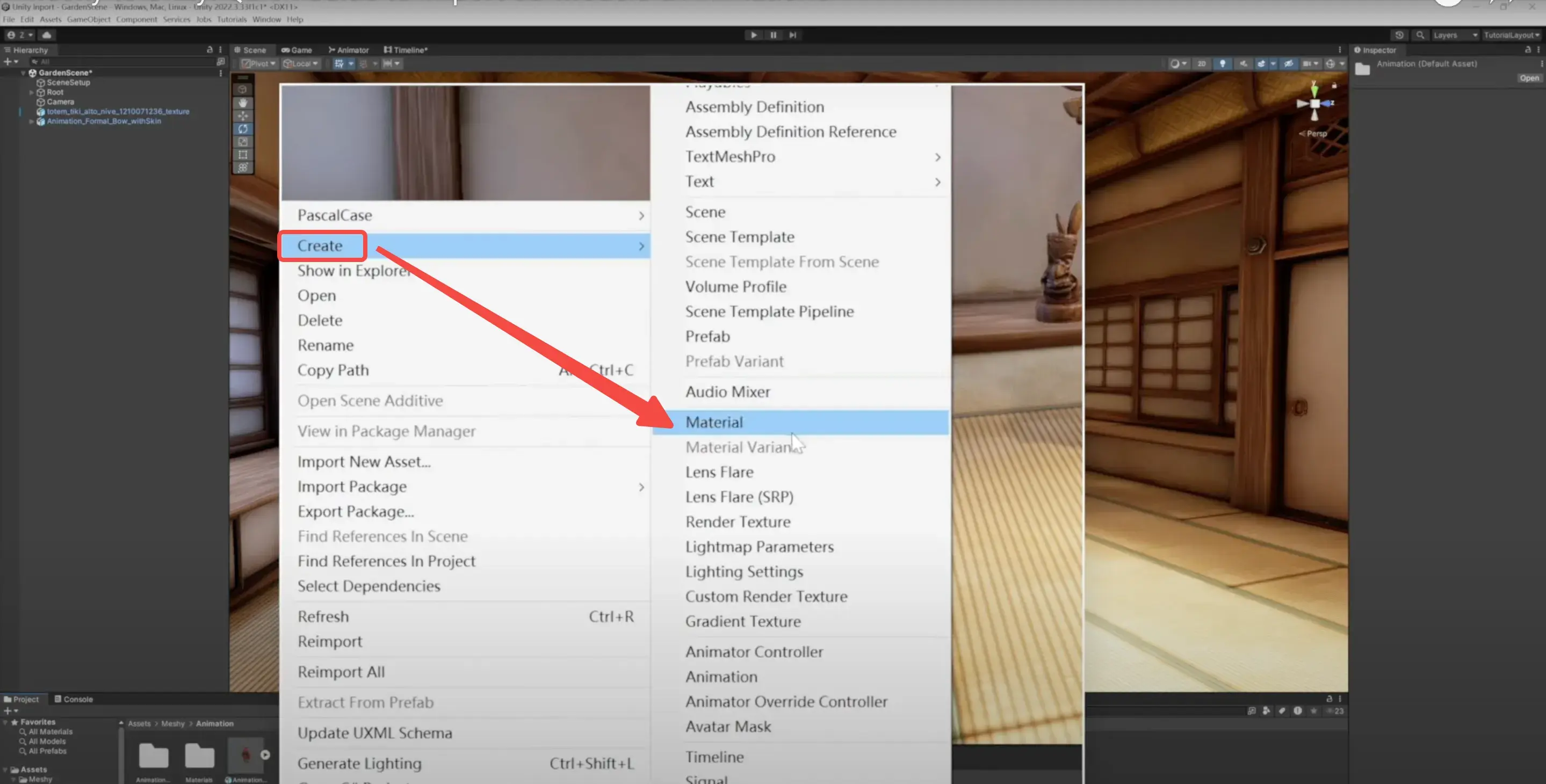
Task: Open the Unity Cloud services icon
Action: pos(46,35)
